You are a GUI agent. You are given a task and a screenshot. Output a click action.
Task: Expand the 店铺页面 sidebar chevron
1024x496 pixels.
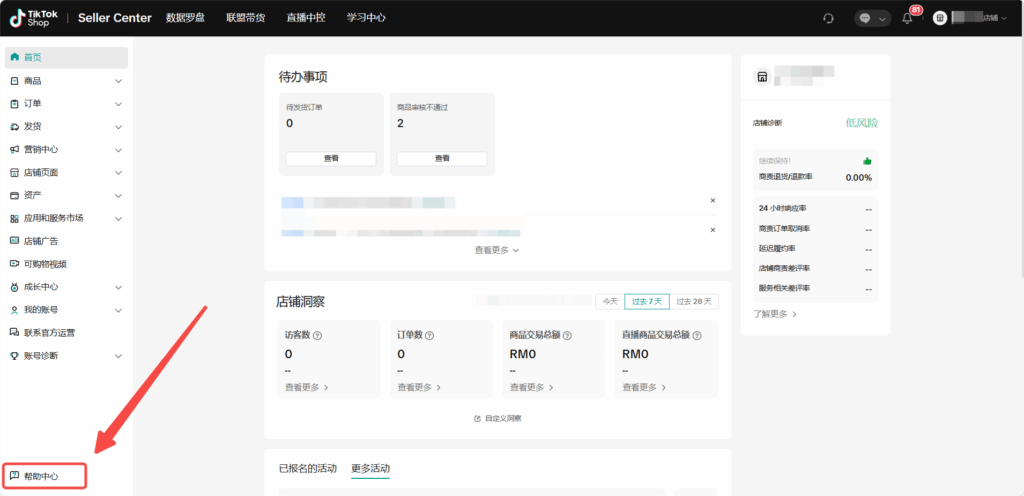coord(118,173)
